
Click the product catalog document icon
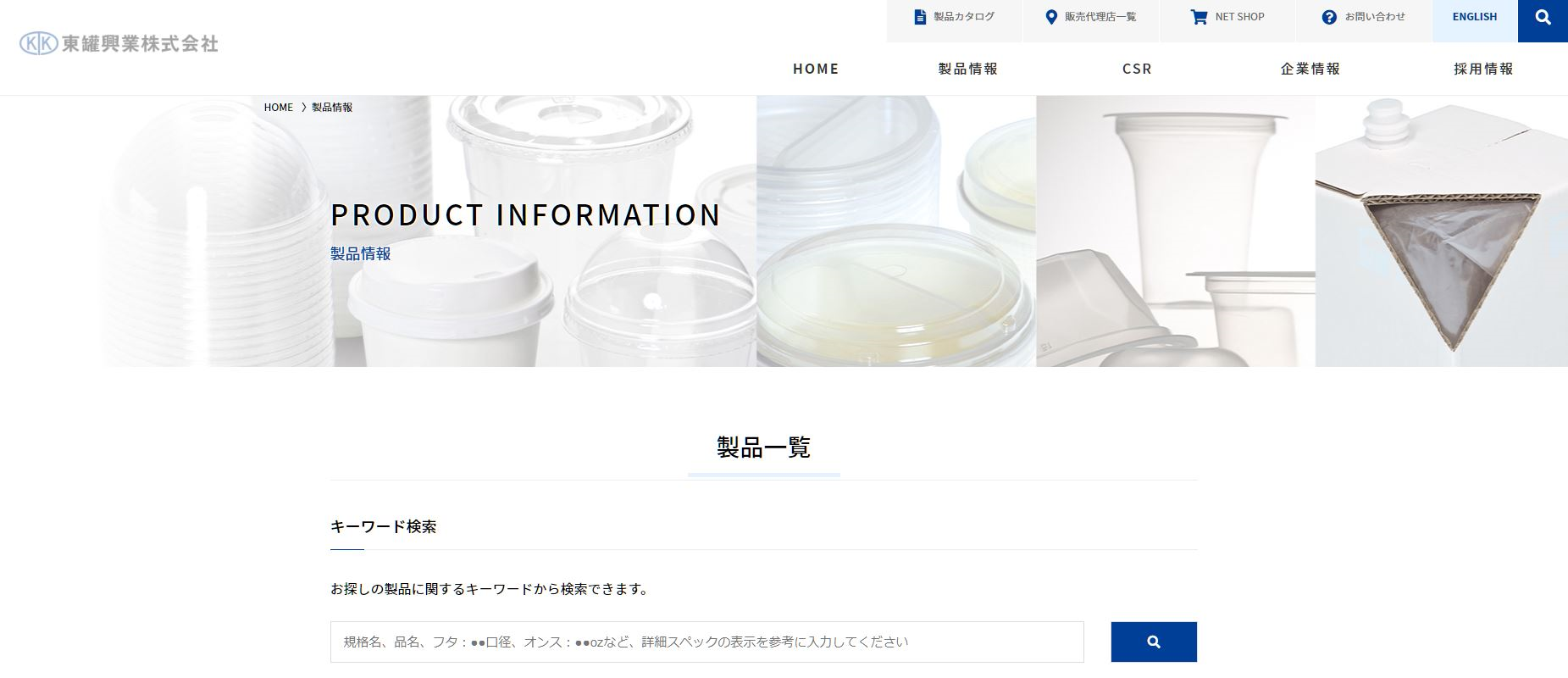pos(920,17)
